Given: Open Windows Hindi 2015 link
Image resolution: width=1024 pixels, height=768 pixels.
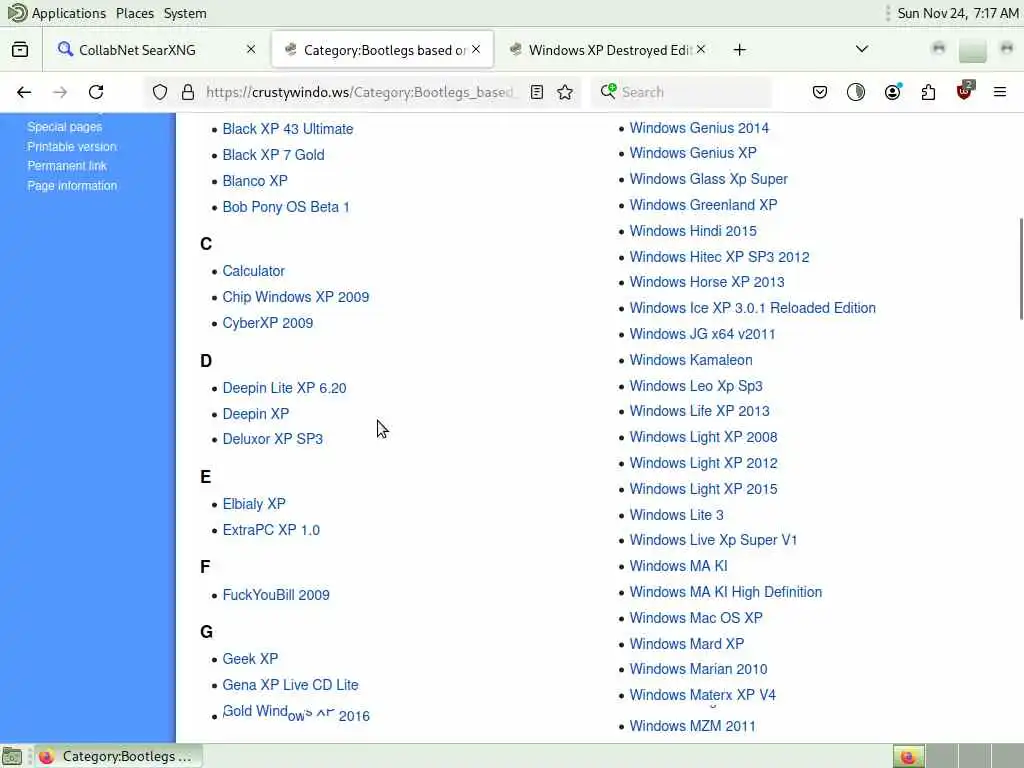Looking at the screenshot, I should 693,231.
